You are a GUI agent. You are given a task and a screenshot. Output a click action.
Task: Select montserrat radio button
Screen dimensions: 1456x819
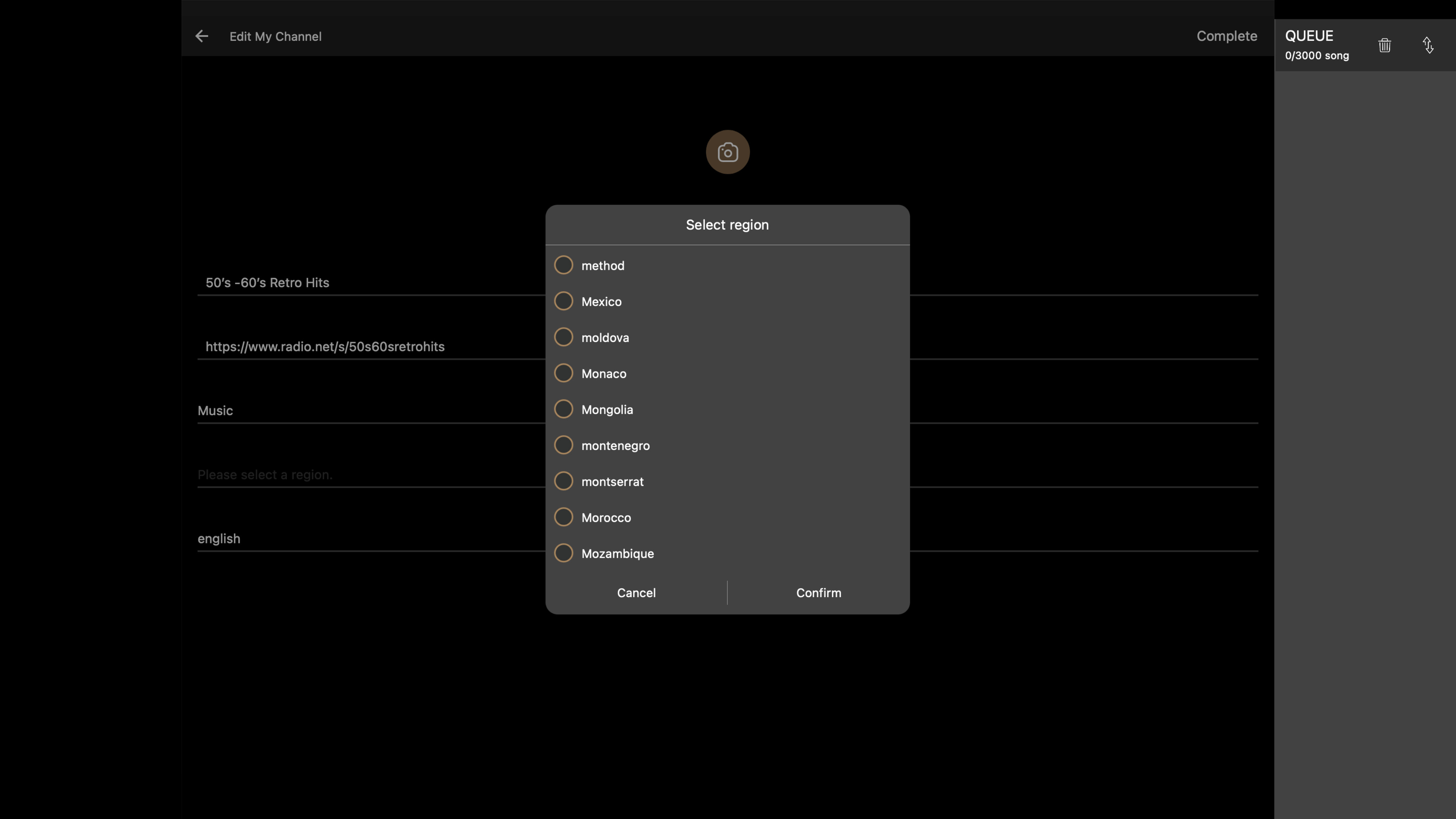click(x=563, y=482)
